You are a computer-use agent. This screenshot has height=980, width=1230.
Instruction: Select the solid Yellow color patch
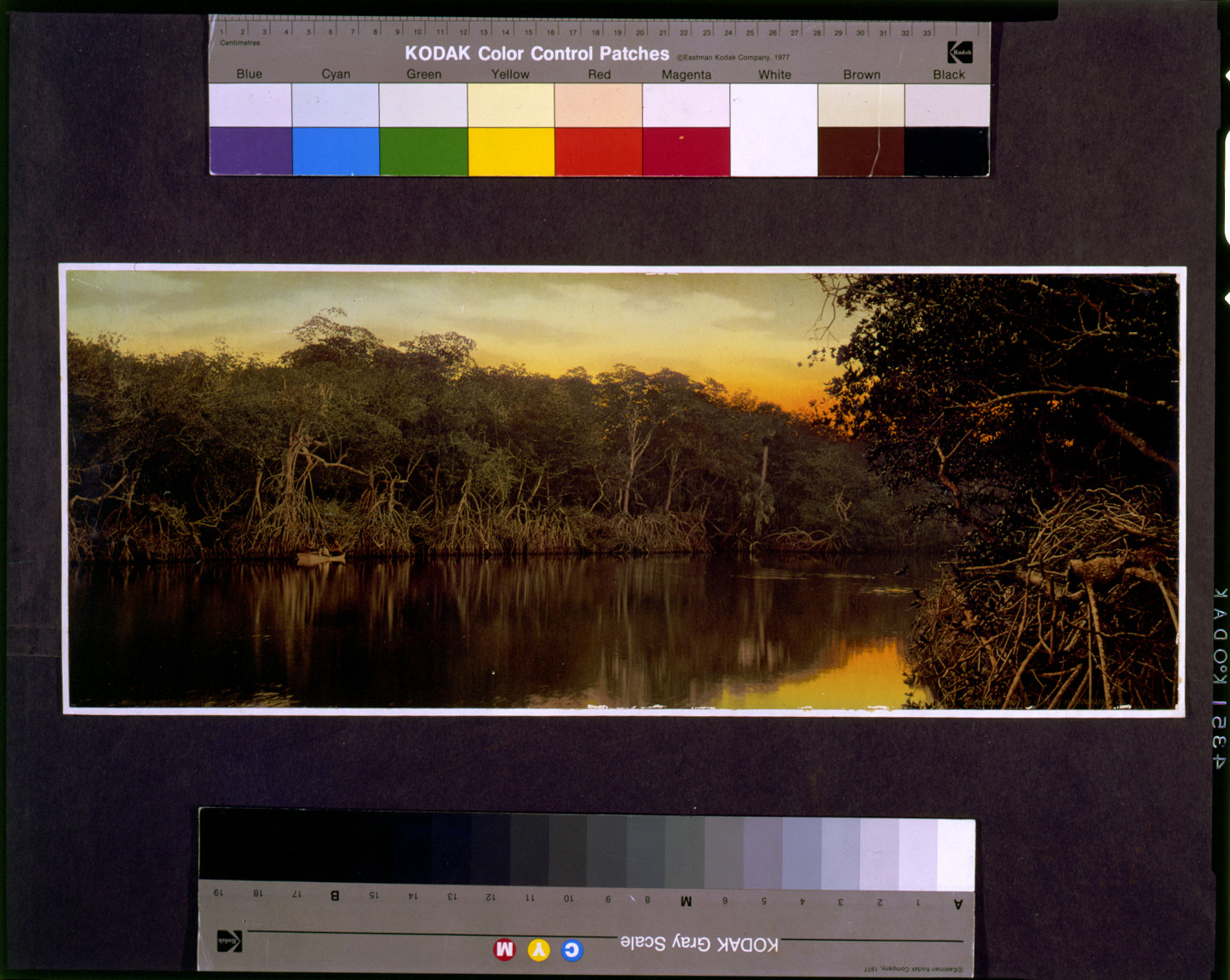coord(511,152)
